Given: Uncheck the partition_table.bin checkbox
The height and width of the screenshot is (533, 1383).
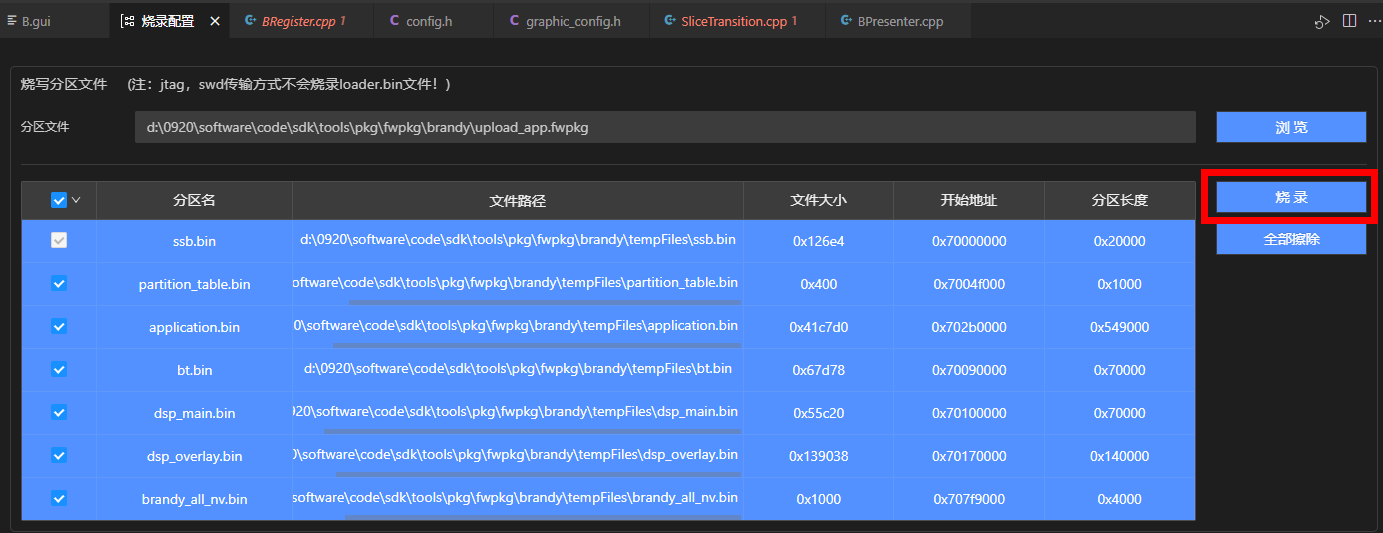Looking at the screenshot, I should (x=59, y=284).
